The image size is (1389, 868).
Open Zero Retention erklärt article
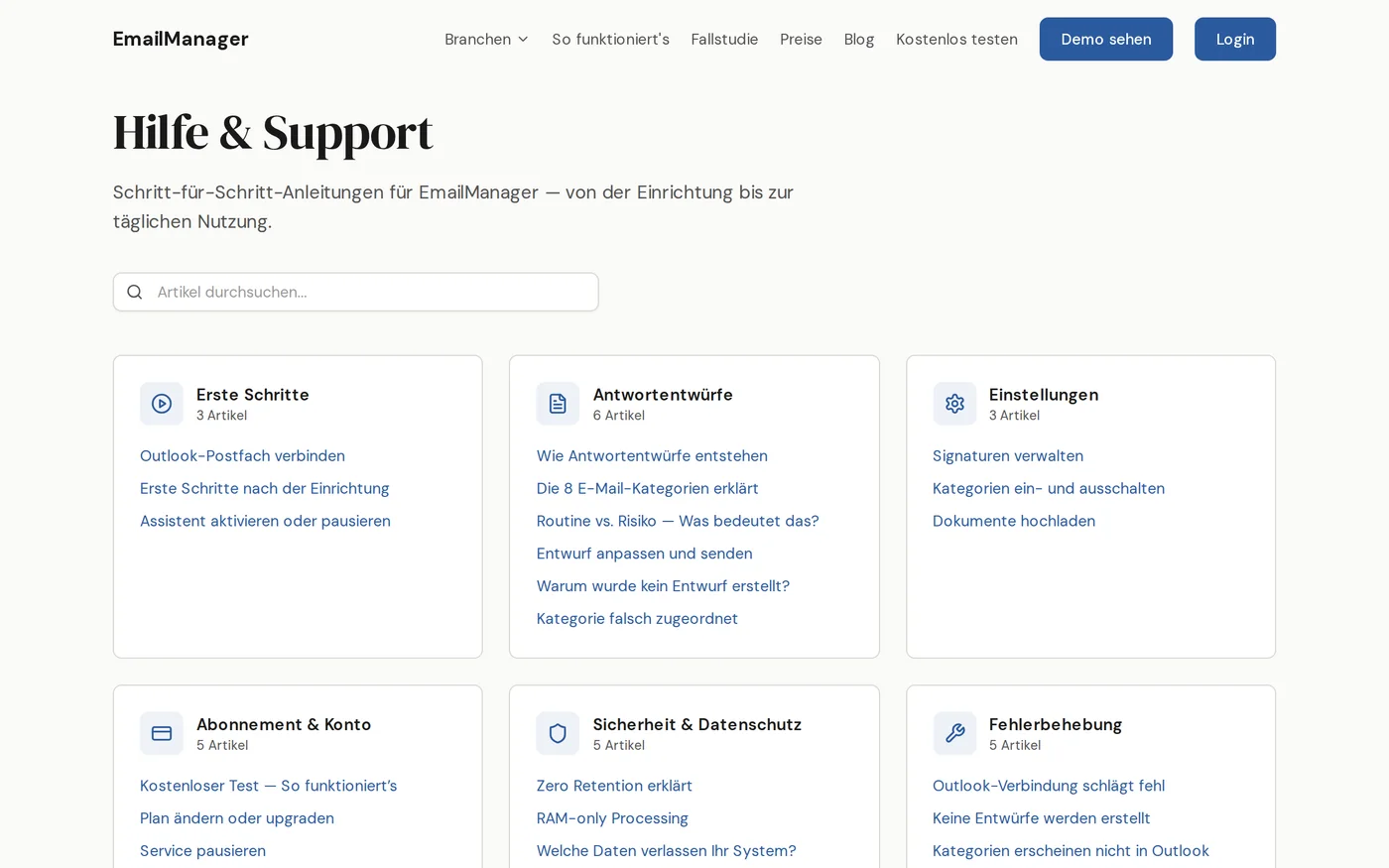614,786
